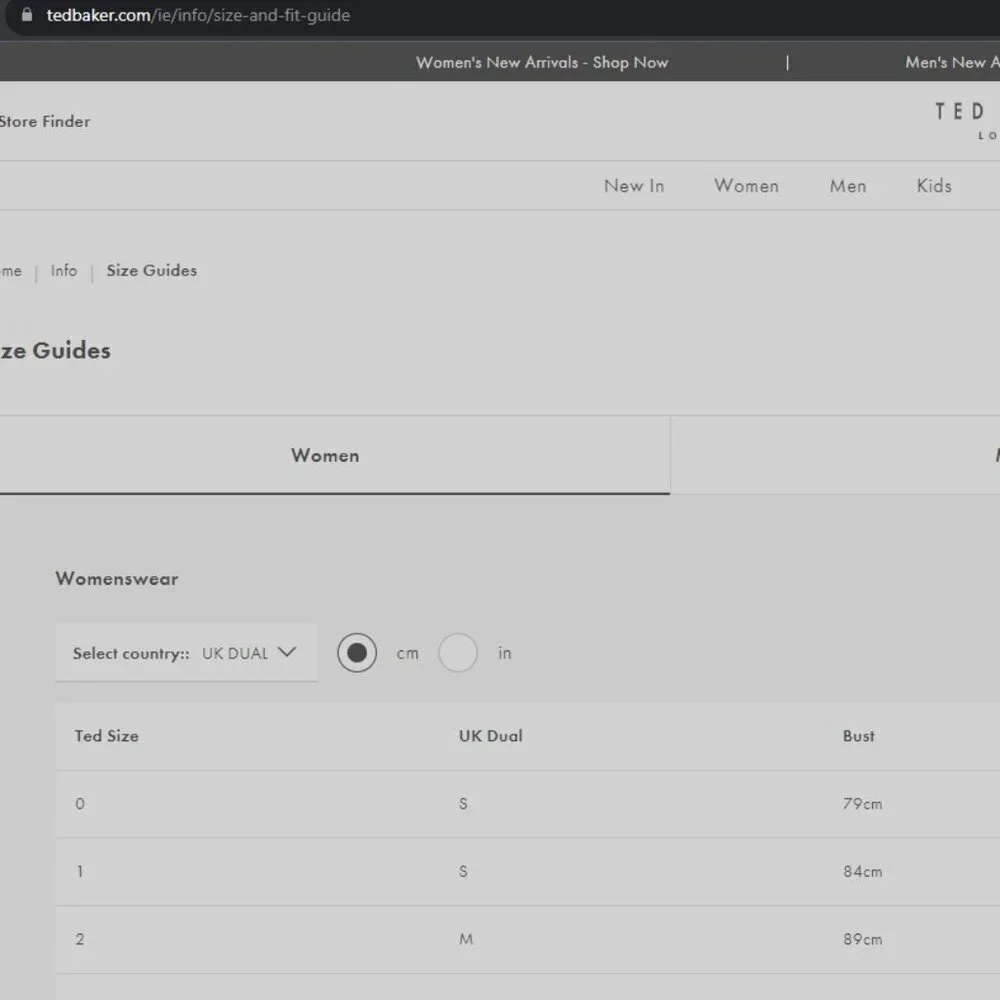Select the cm unit radio button
Image resolution: width=1000 pixels, height=1000 pixels.
pyautogui.click(x=357, y=652)
